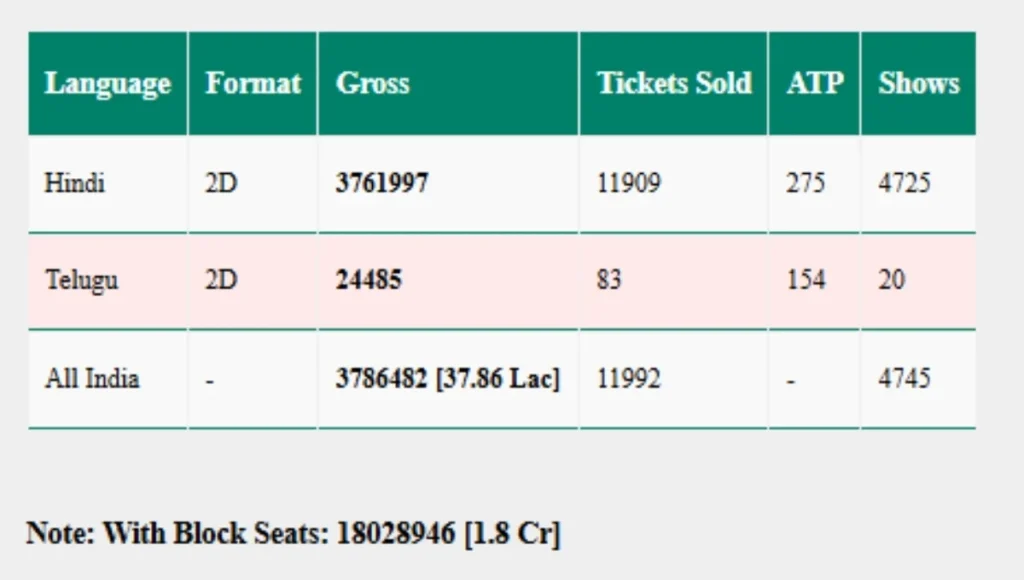The image size is (1024, 580).
Task: Click the Hindi language cell
Action: [x=75, y=183]
